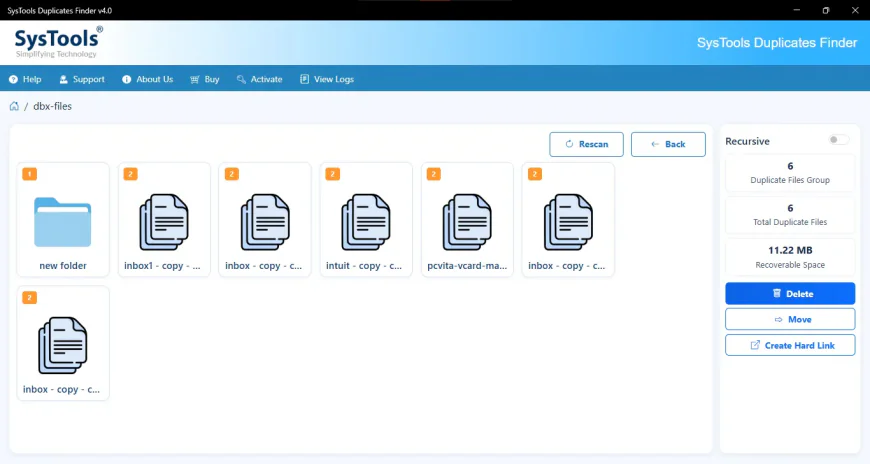Select the 'pcvita-vcard-ma...' duplicate file icon
This screenshot has height=464, width=870.
point(467,222)
